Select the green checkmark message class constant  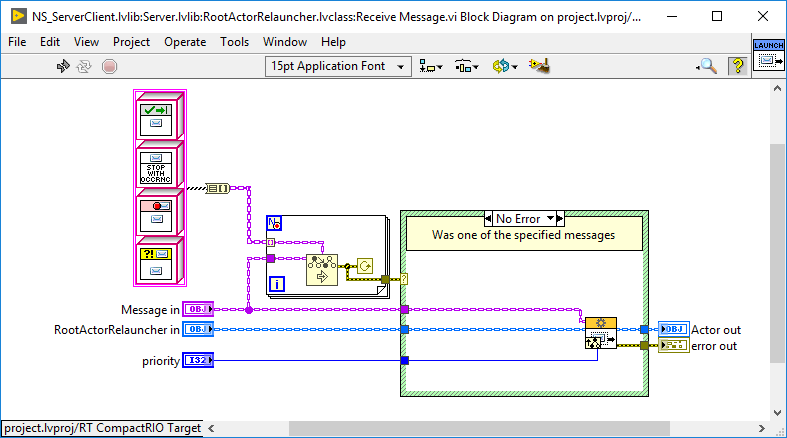click(x=160, y=117)
